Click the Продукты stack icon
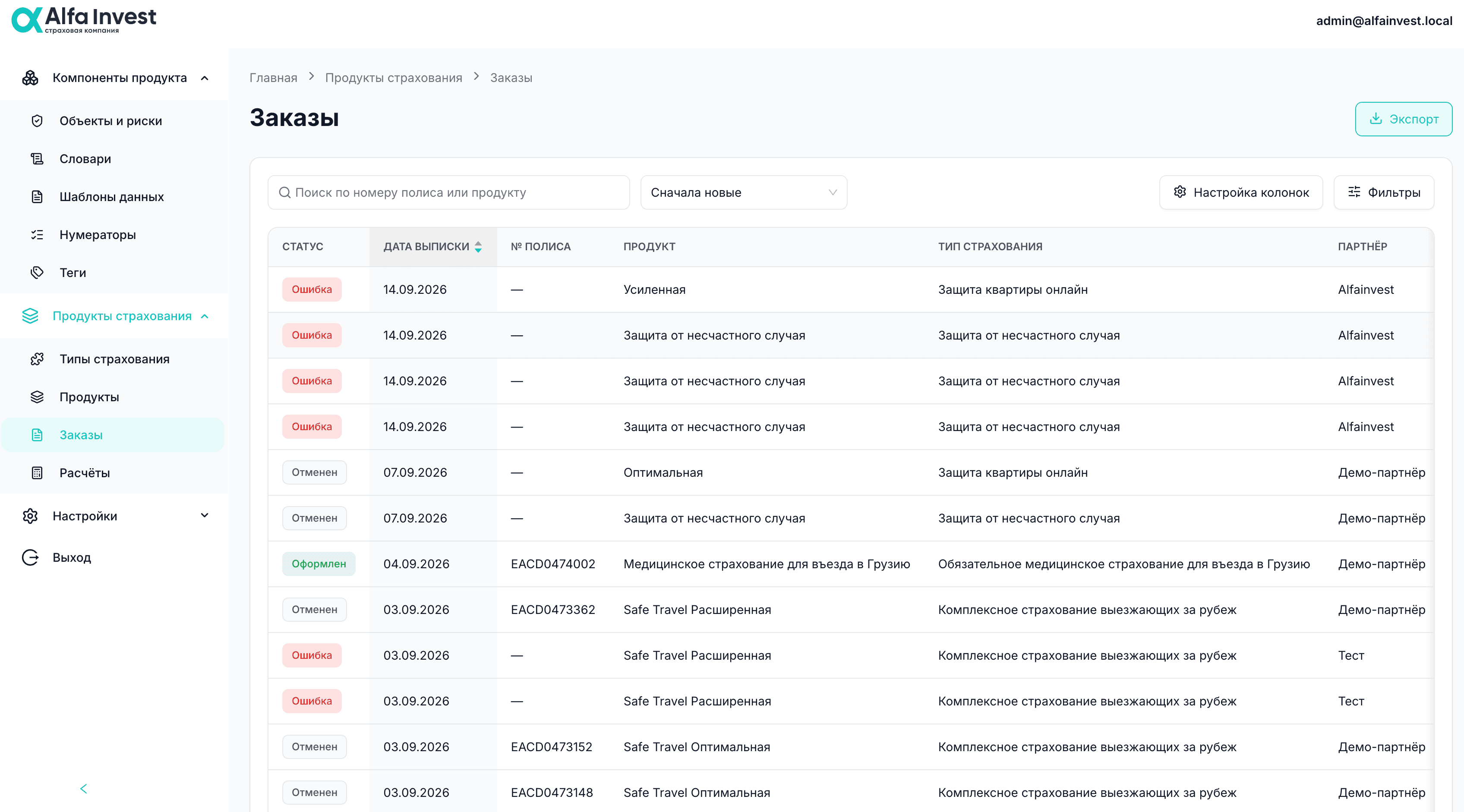The width and height of the screenshot is (1464, 812). (37, 397)
